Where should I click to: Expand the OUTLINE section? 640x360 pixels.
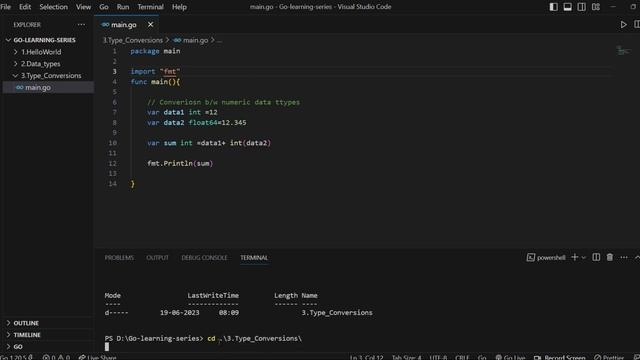[x=26, y=323]
